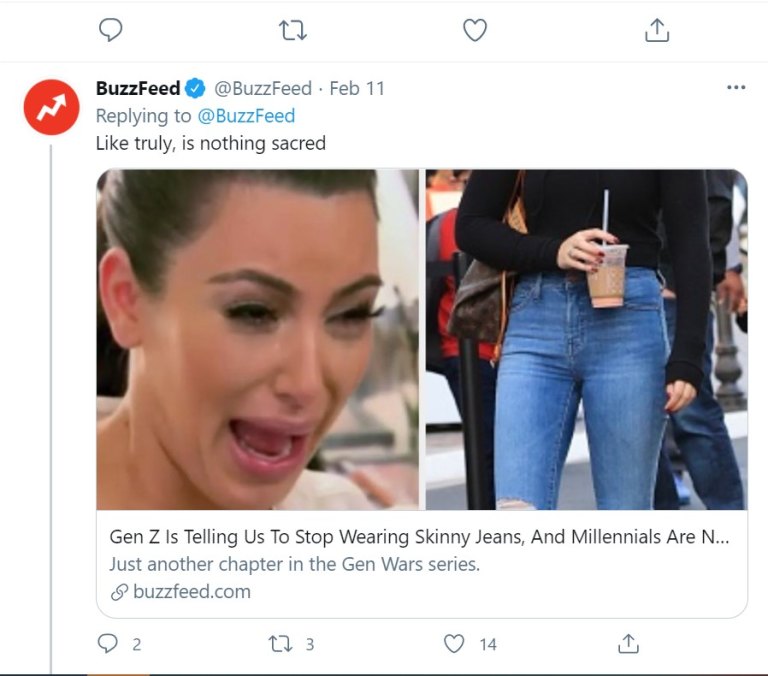Retweet the previous tweet with no count

click(293, 31)
